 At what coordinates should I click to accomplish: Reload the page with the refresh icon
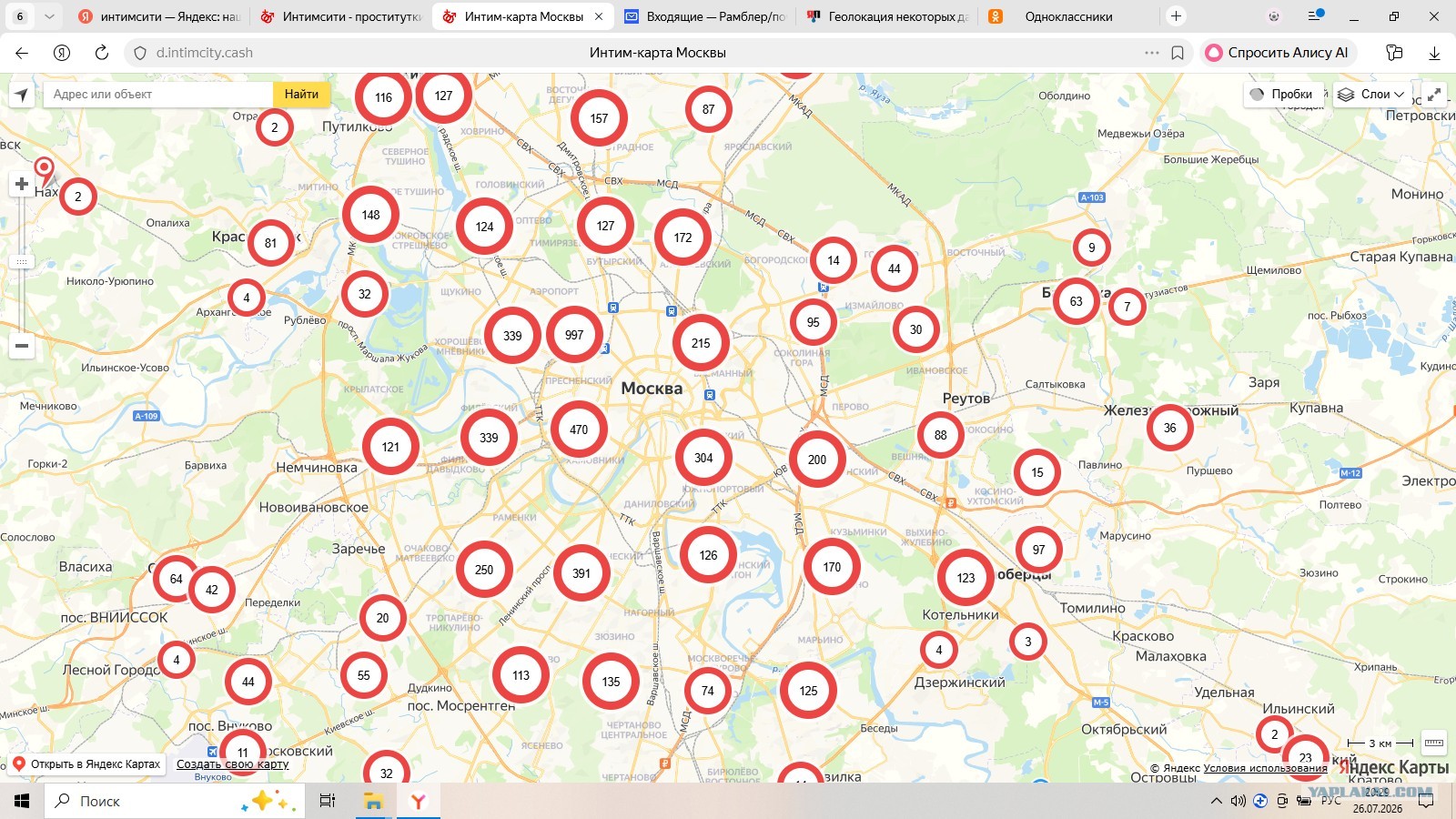102,53
